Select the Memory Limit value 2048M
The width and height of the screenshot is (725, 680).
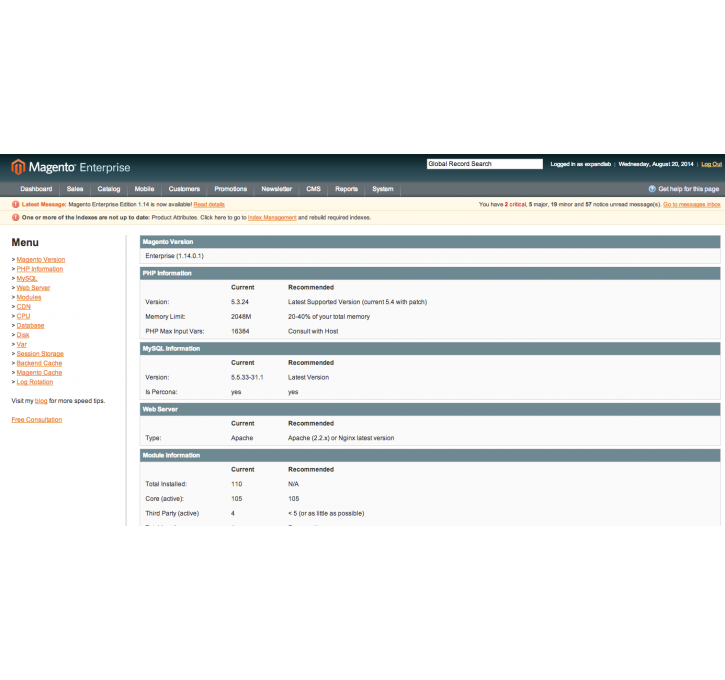click(x=241, y=317)
